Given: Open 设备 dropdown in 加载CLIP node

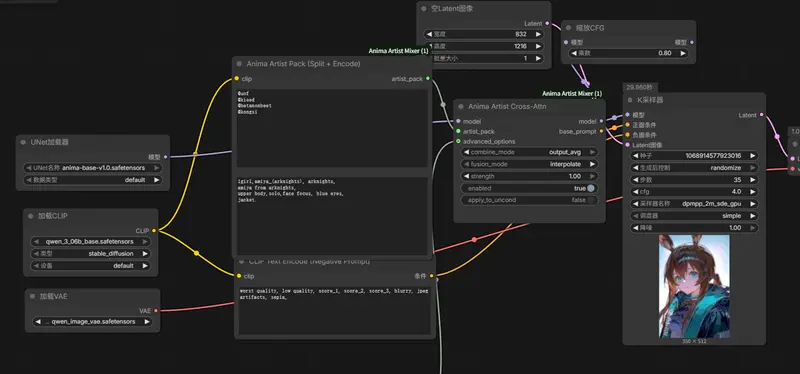Looking at the screenshot, I should (91, 265).
